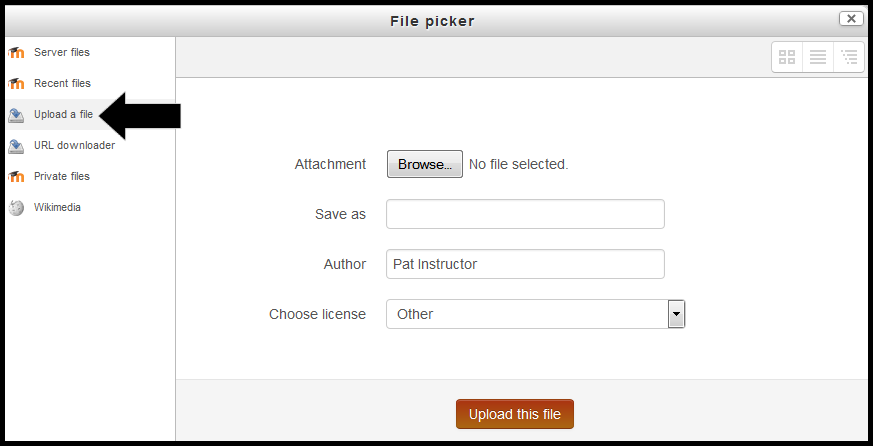Select Recent files in sidebar

pos(62,84)
